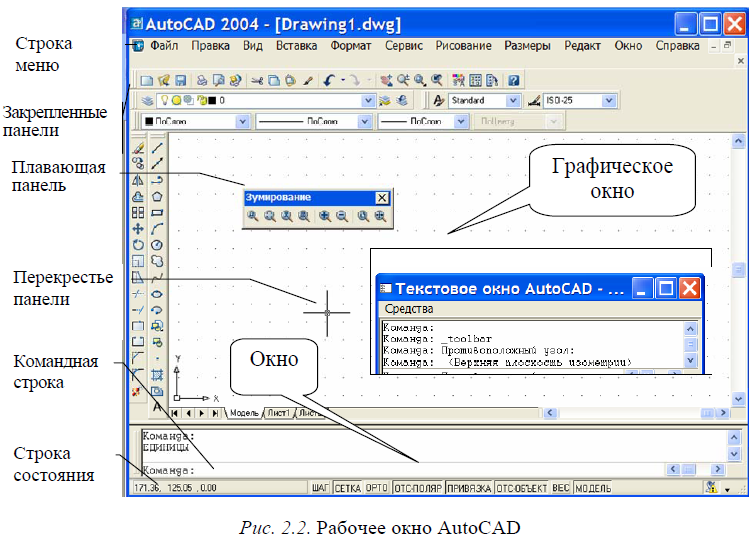Open the color control dropdown
Image resolution: width=756 pixels, height=538 pixels.
(243, 121)
